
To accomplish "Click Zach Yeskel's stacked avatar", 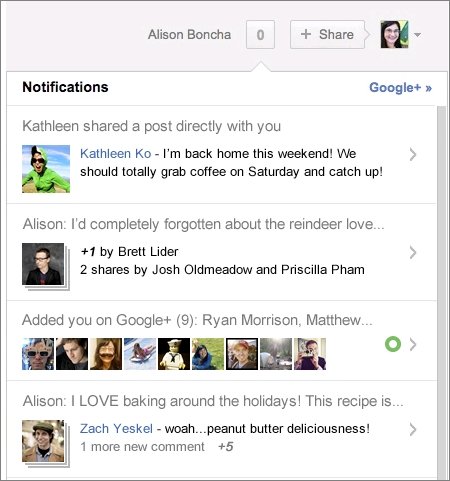I will point(46,443).
